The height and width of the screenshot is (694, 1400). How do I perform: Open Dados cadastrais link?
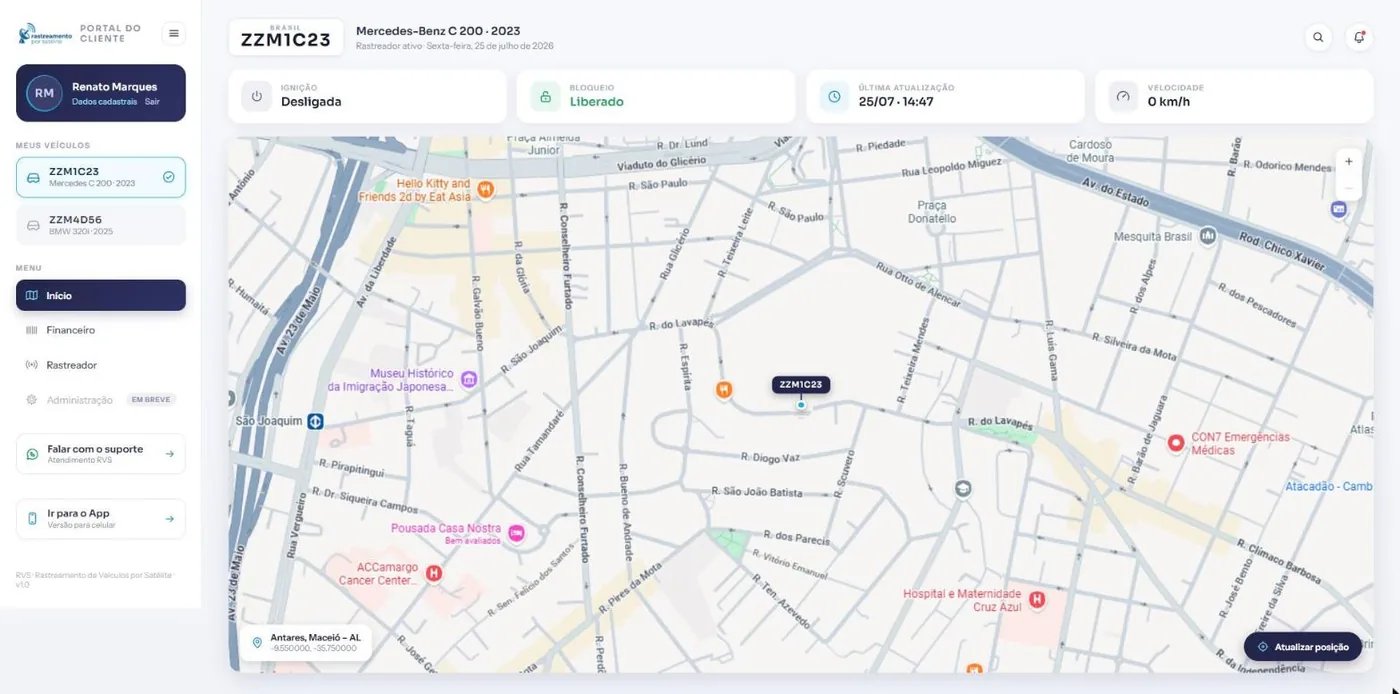tap(104, 102)
